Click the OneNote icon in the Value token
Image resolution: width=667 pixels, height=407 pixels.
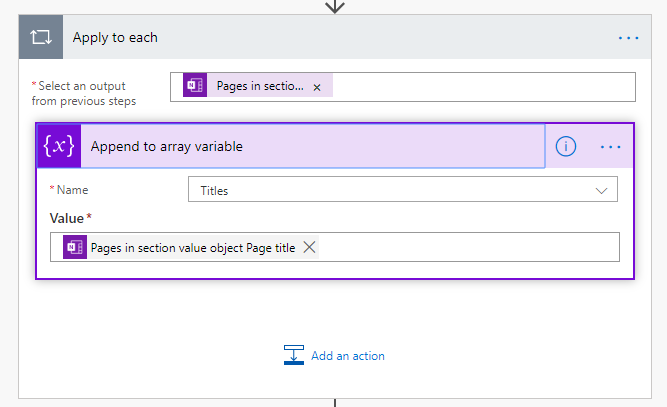click(75, 247)
